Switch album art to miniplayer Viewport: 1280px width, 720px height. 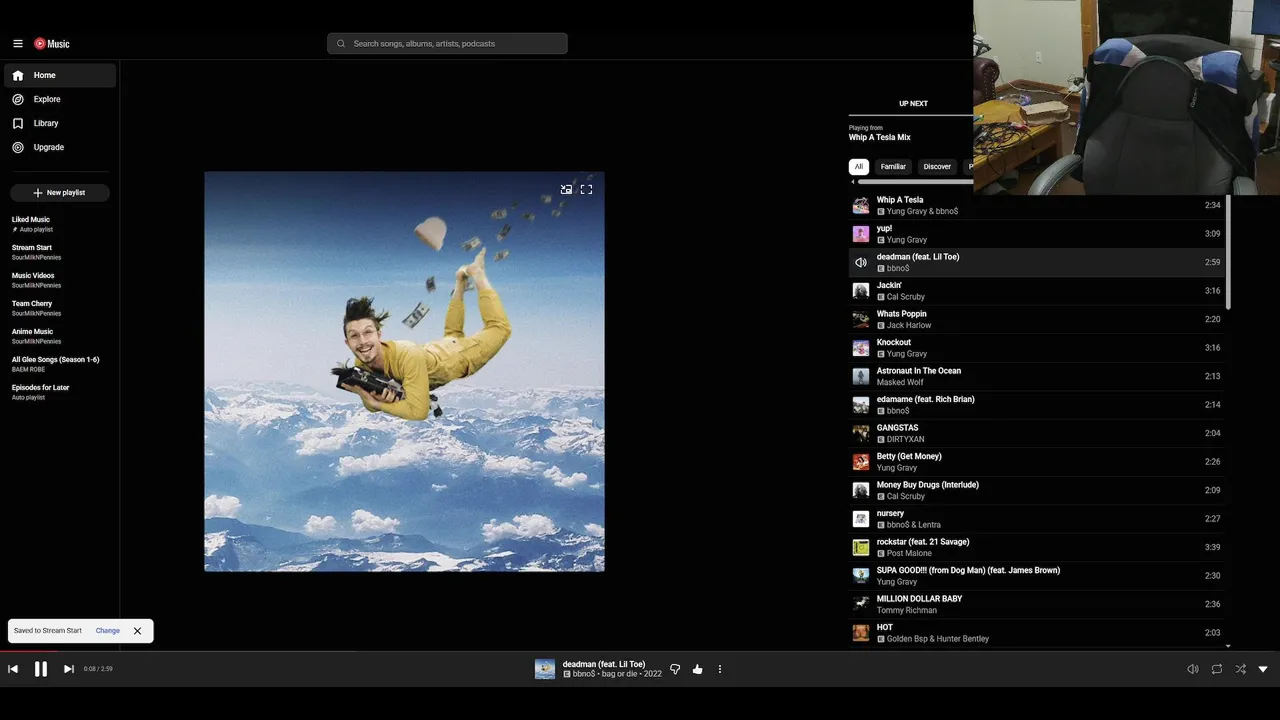[567, 189]
